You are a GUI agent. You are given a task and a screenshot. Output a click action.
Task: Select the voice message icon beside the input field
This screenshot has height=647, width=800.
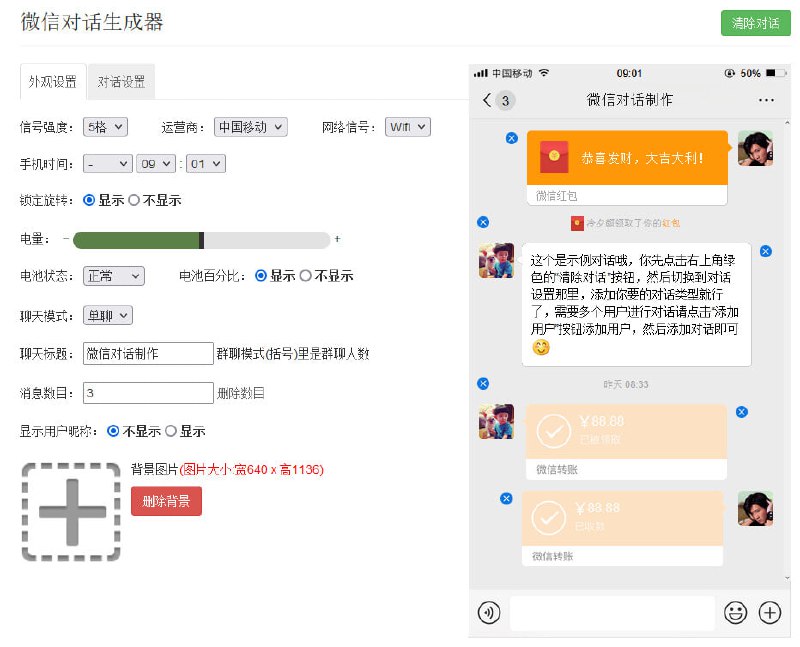pyautogui.click(x=489, y=612)
